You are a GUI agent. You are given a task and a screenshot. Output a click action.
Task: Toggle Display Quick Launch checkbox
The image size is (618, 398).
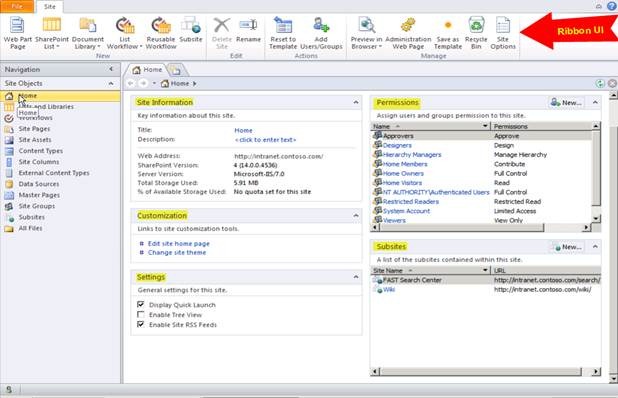pyautogui.click(x=140, y=304)
